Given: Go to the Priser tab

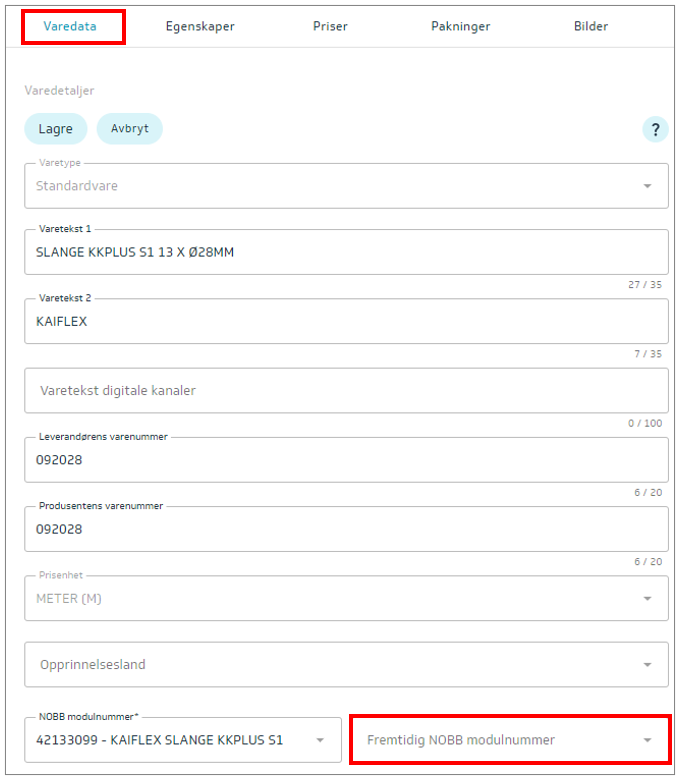Looking at the screenshot, I should [x=330, y=26].
